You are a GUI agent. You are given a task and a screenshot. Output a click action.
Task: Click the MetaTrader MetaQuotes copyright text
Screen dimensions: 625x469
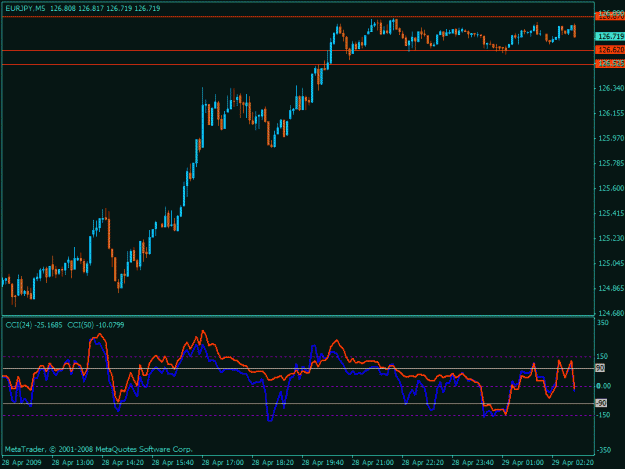(x=99, y=449)
